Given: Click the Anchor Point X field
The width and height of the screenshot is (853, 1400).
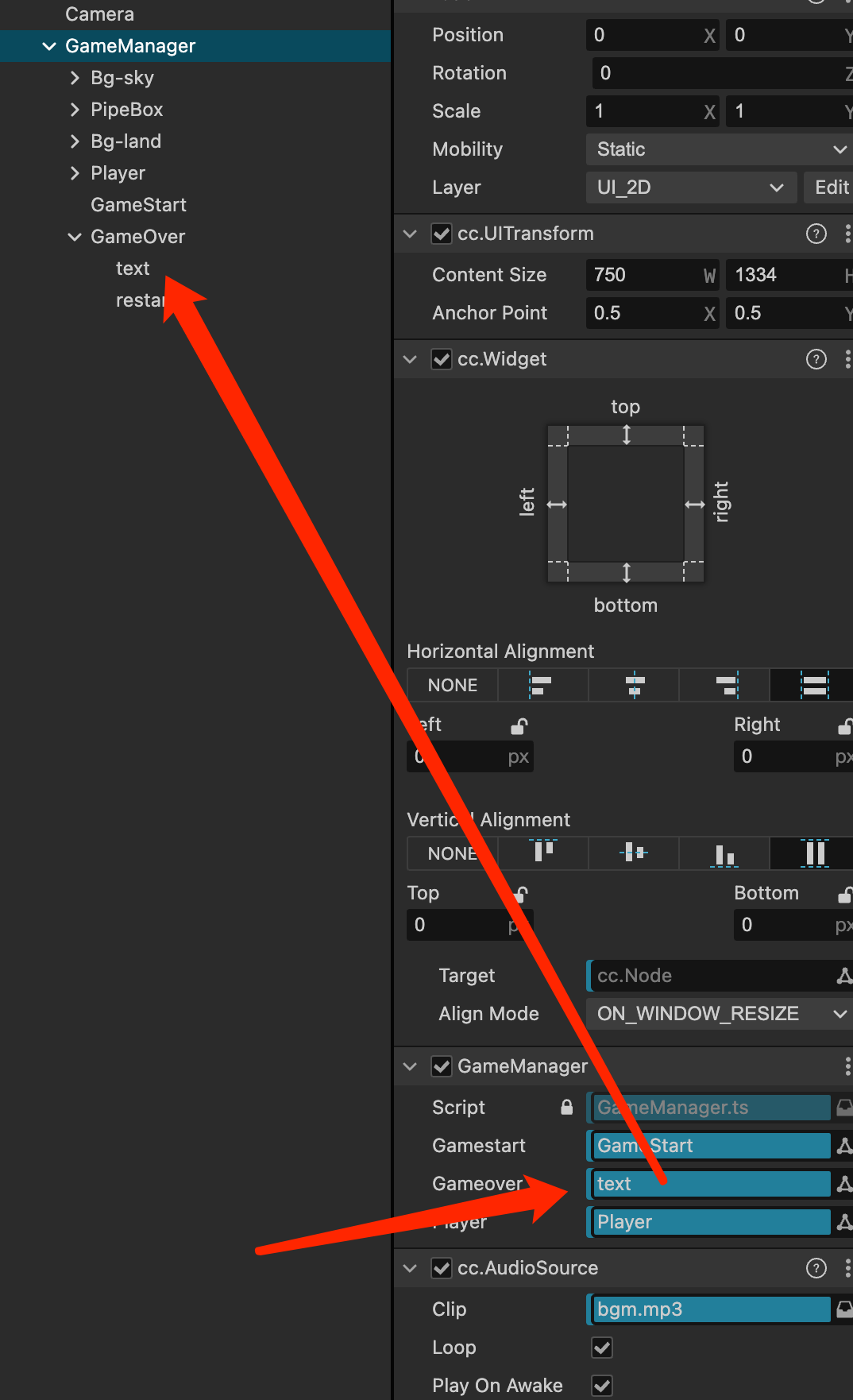Looking at the screenshot, I should click(x=653, y=313).
